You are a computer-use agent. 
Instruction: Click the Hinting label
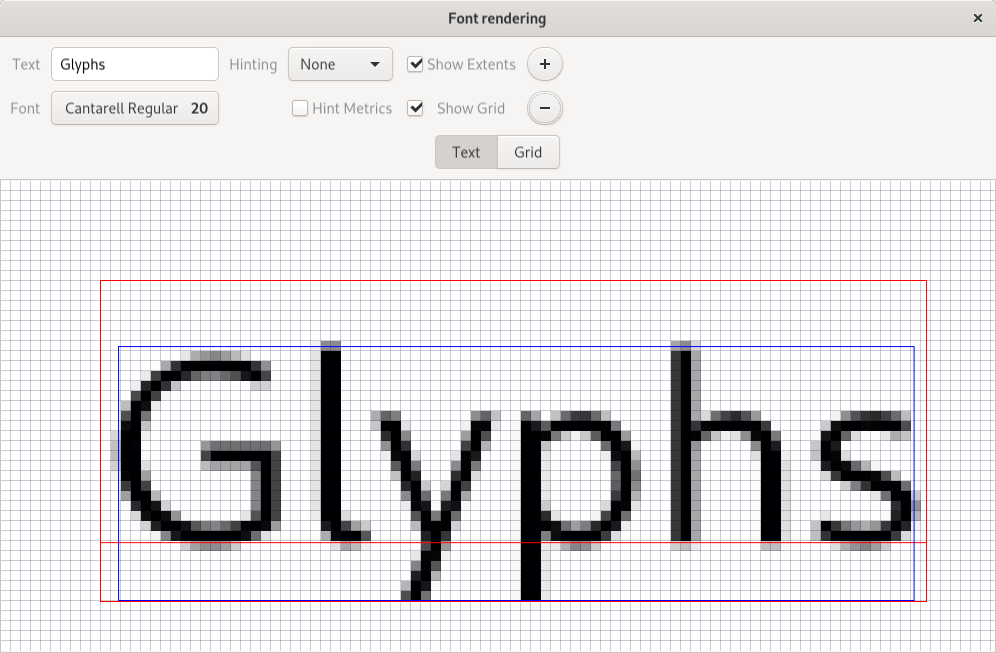(x=253, y=65)
